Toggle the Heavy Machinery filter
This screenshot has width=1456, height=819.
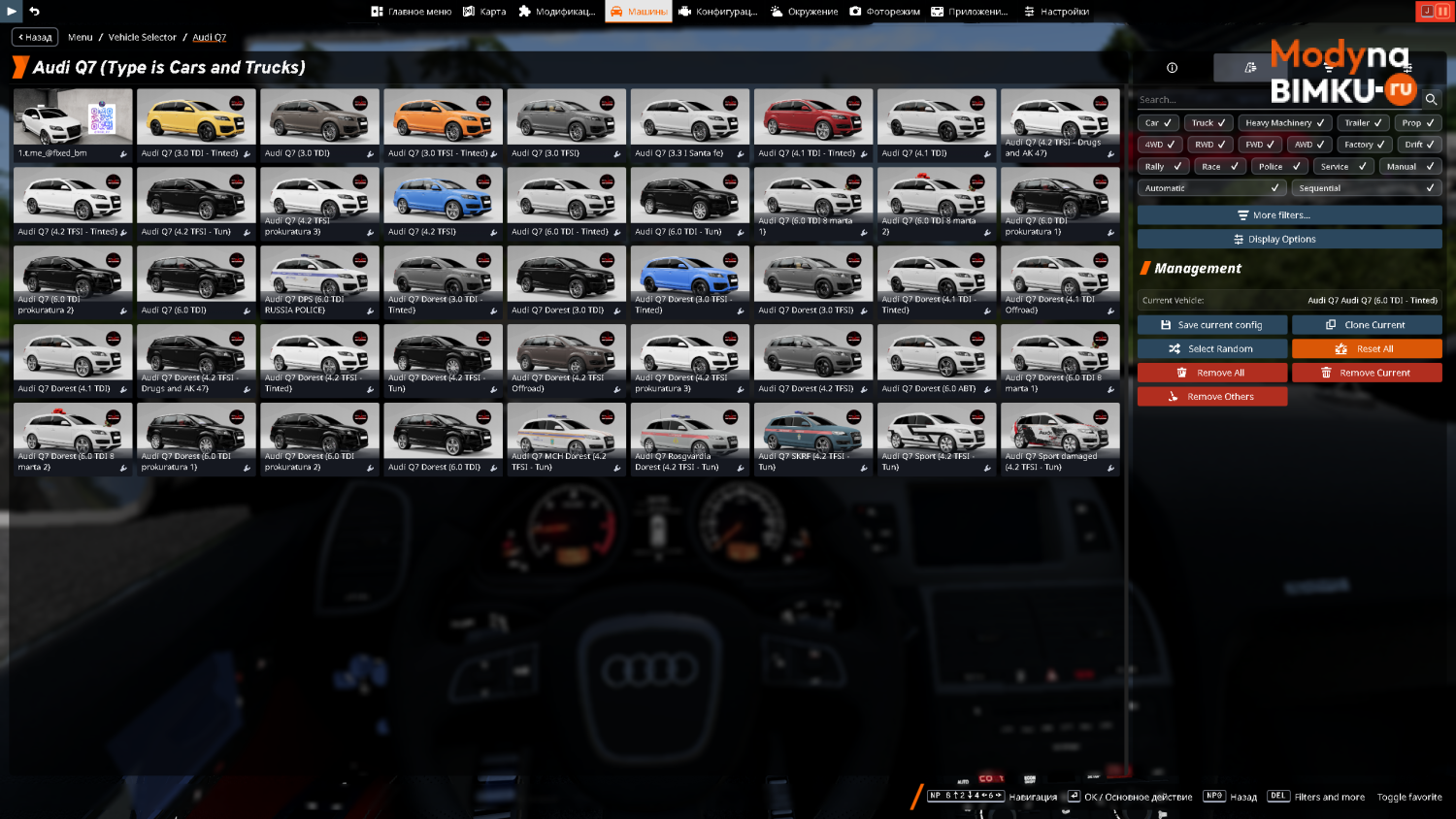[1284, 123]
